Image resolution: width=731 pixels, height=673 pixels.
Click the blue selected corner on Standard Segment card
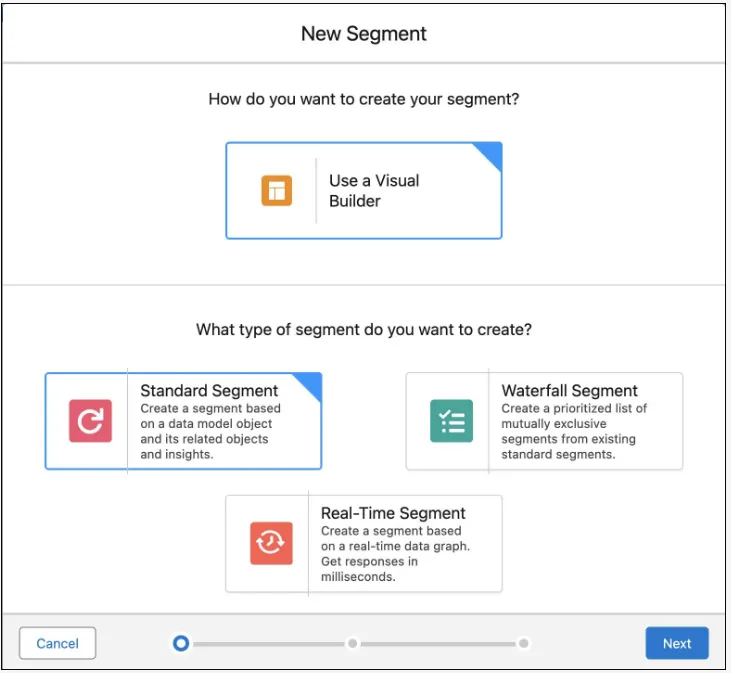point(309,385)
